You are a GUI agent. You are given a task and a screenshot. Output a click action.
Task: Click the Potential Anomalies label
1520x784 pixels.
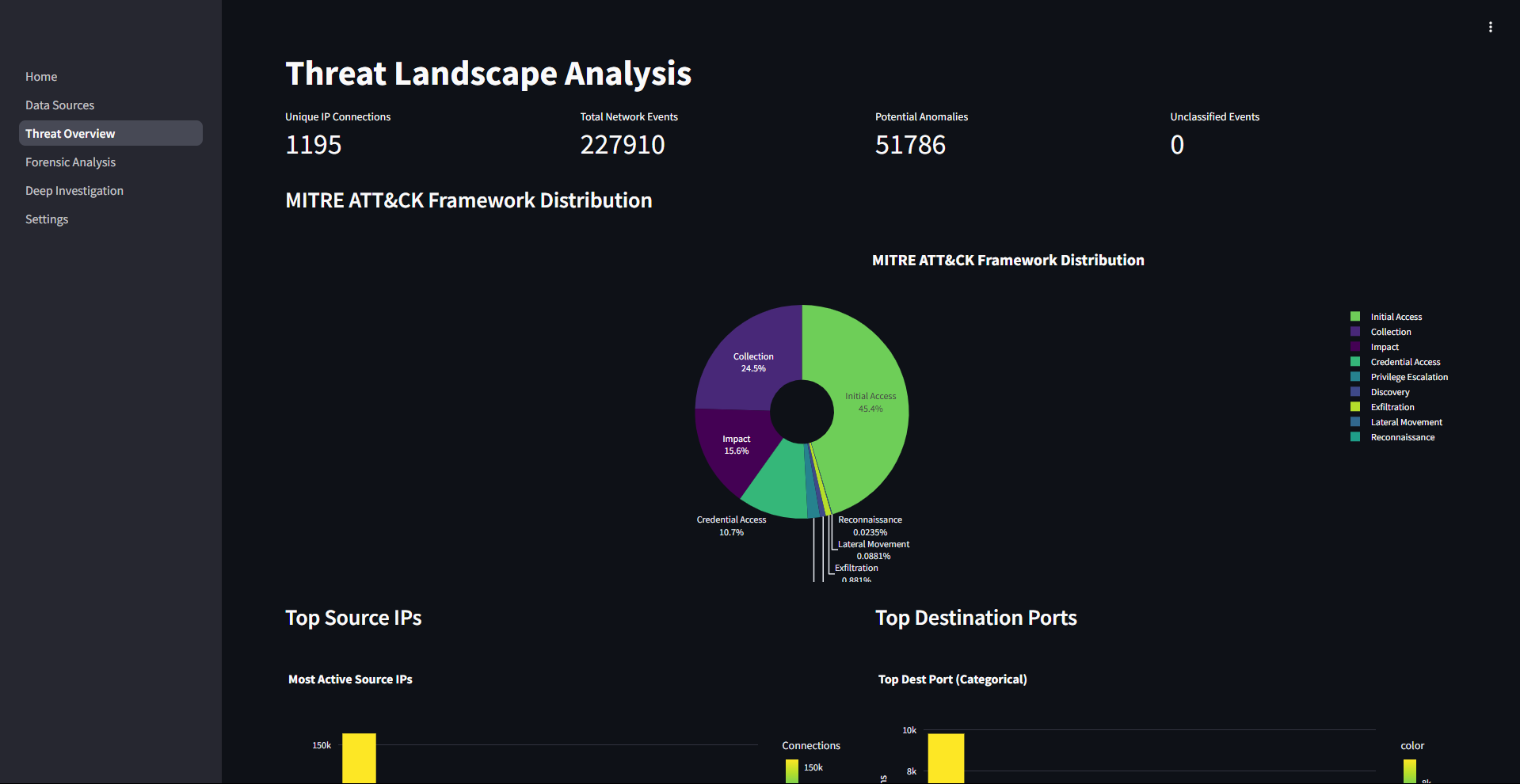tap(921, 116)
